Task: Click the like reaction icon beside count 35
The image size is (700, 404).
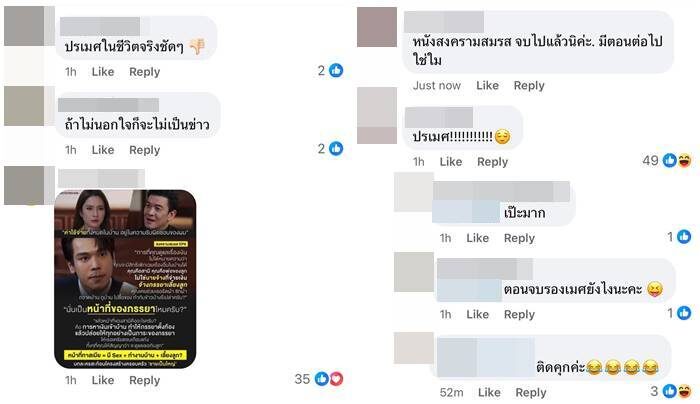Action: click(322, 379)
